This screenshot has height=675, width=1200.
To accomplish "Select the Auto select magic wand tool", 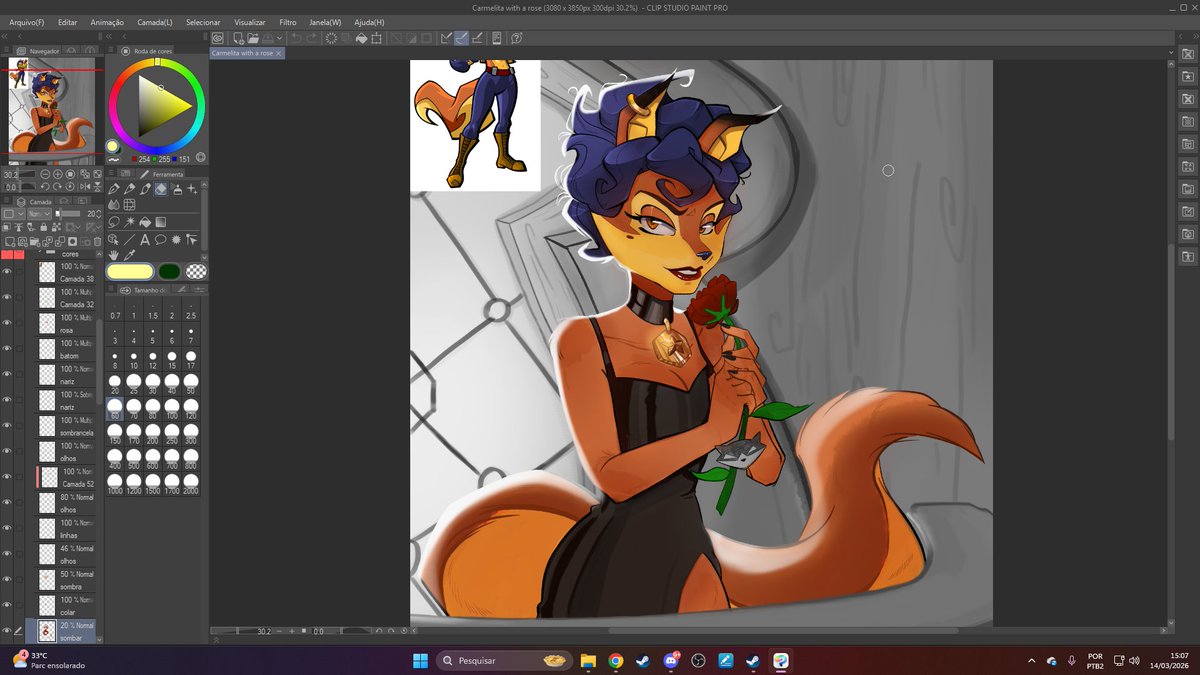I will (129, 222).
